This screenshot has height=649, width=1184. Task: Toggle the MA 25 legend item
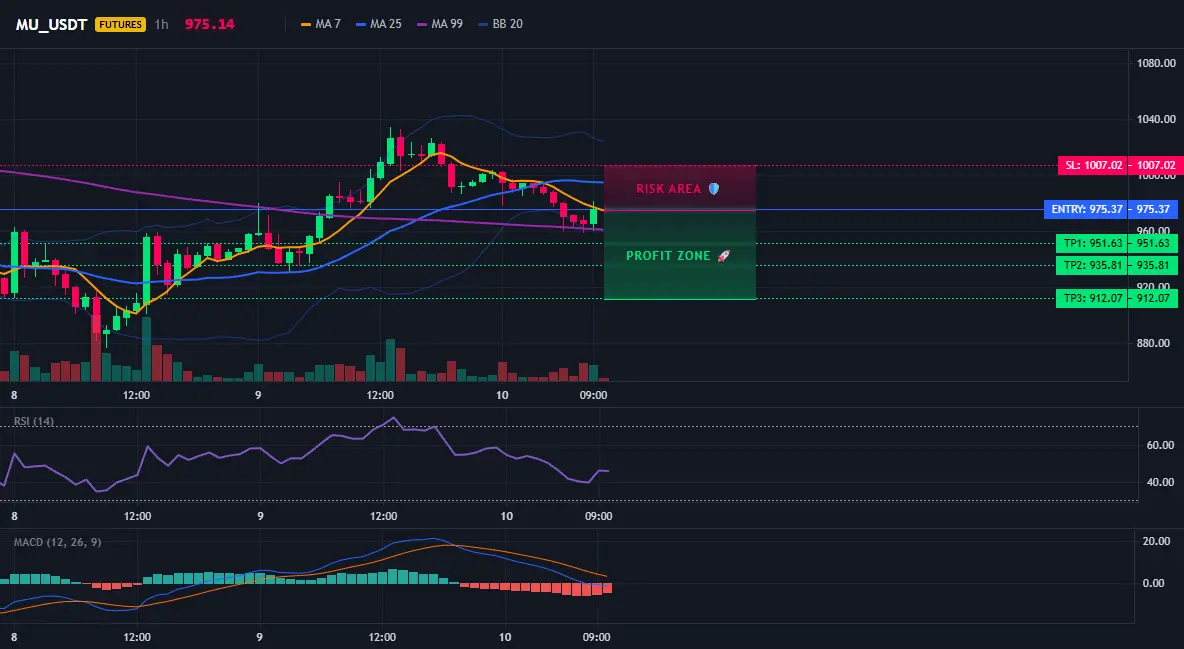point(379,24)
